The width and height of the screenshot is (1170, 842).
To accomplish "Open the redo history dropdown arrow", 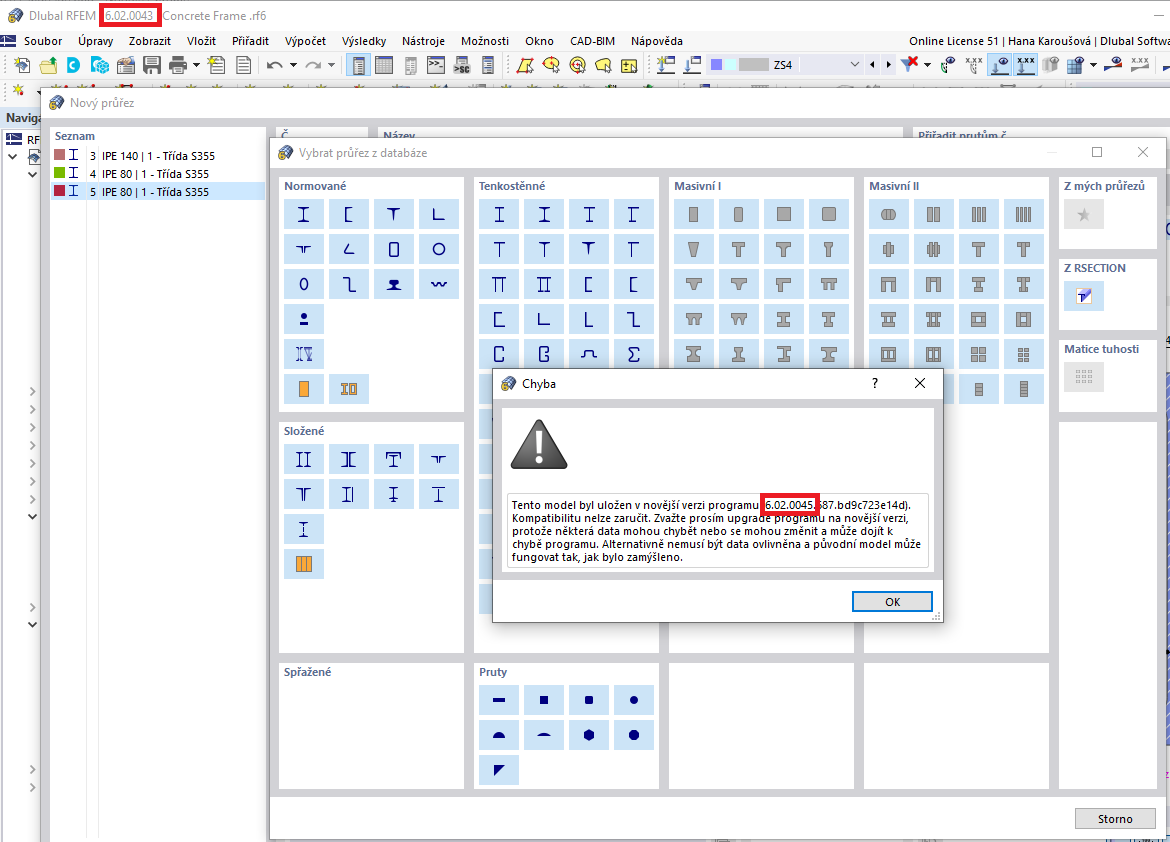I will (x=331, y=65).
